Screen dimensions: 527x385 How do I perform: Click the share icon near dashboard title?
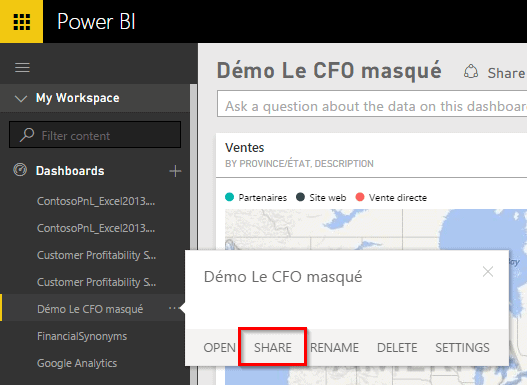(x=471, y=72)
